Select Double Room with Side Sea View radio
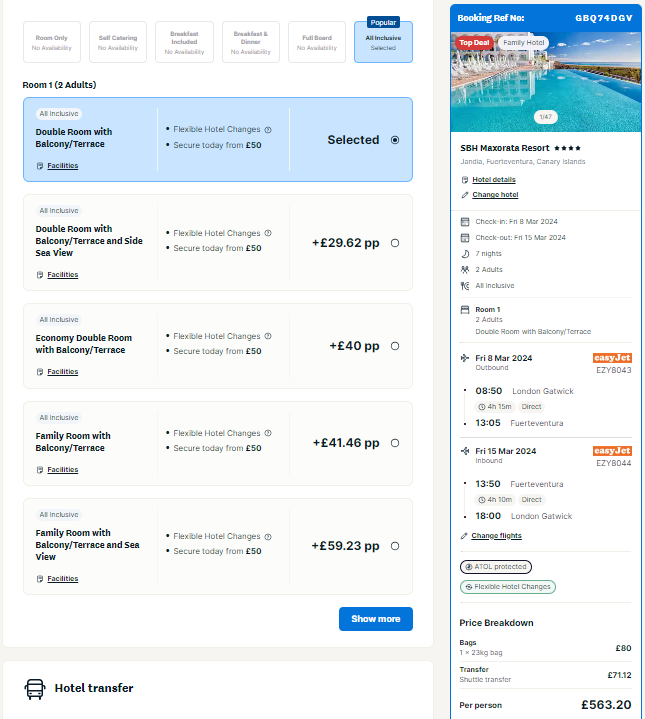Image resolution: width=645 pixels, height=719 pixels. 395,243
